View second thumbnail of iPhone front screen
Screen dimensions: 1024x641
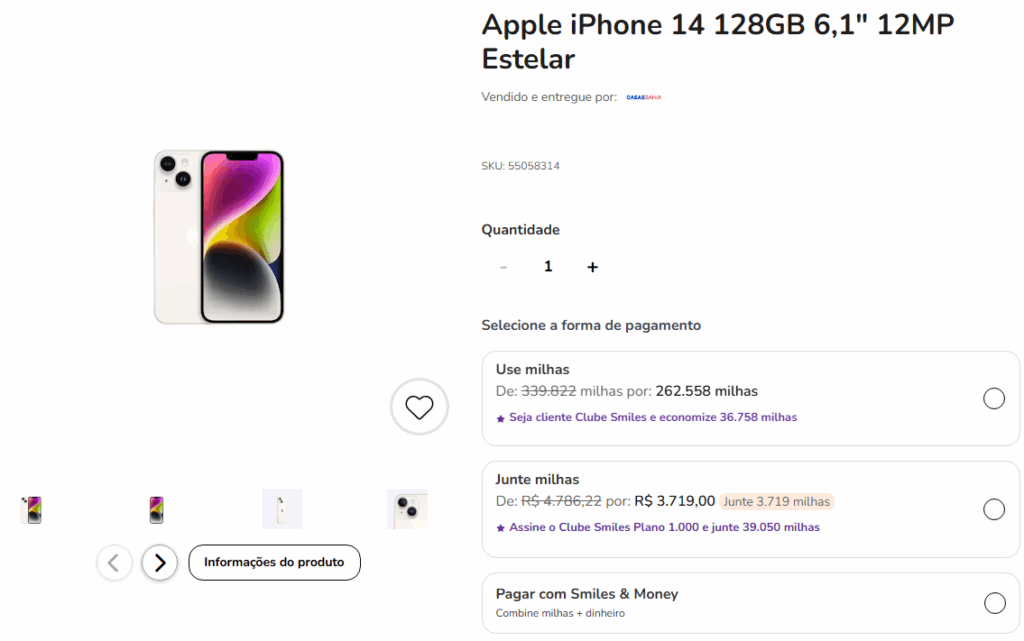[x=156, y=510]
